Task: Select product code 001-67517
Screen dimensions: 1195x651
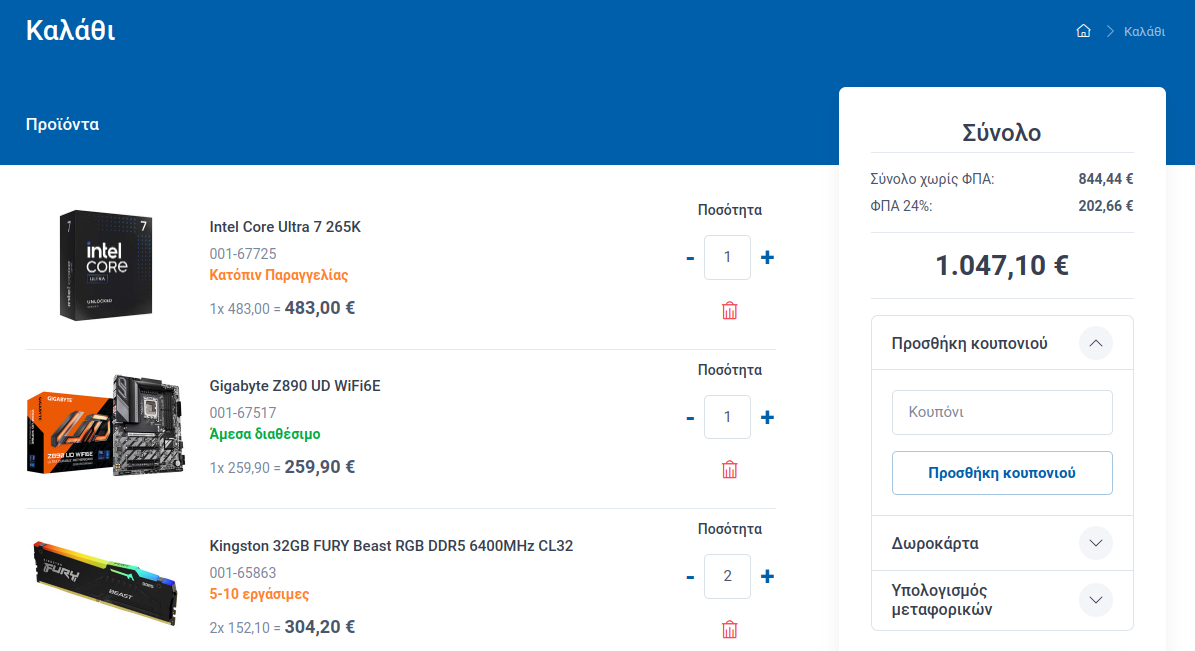Action: click(243, 413)
